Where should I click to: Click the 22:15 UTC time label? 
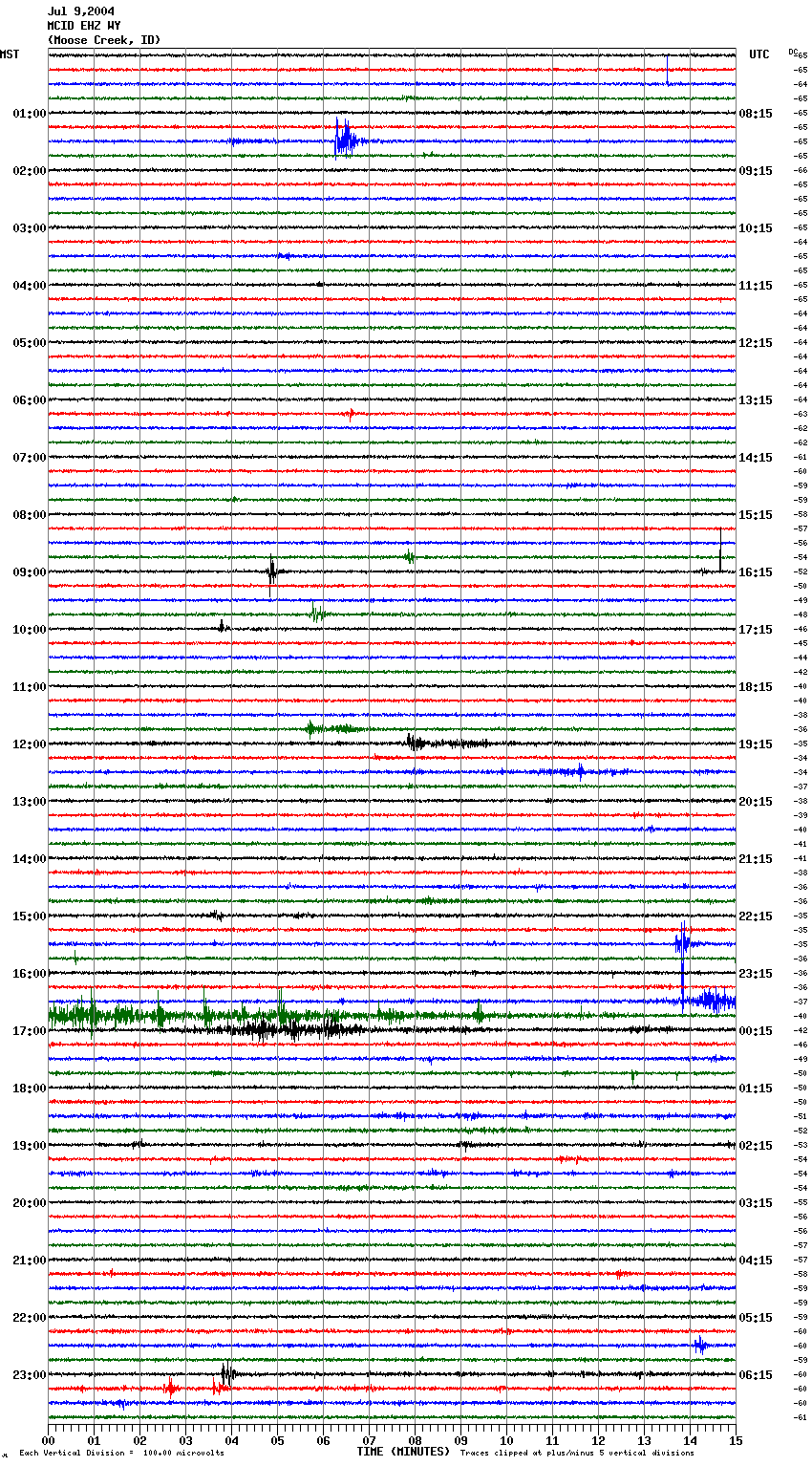(756, 916)
